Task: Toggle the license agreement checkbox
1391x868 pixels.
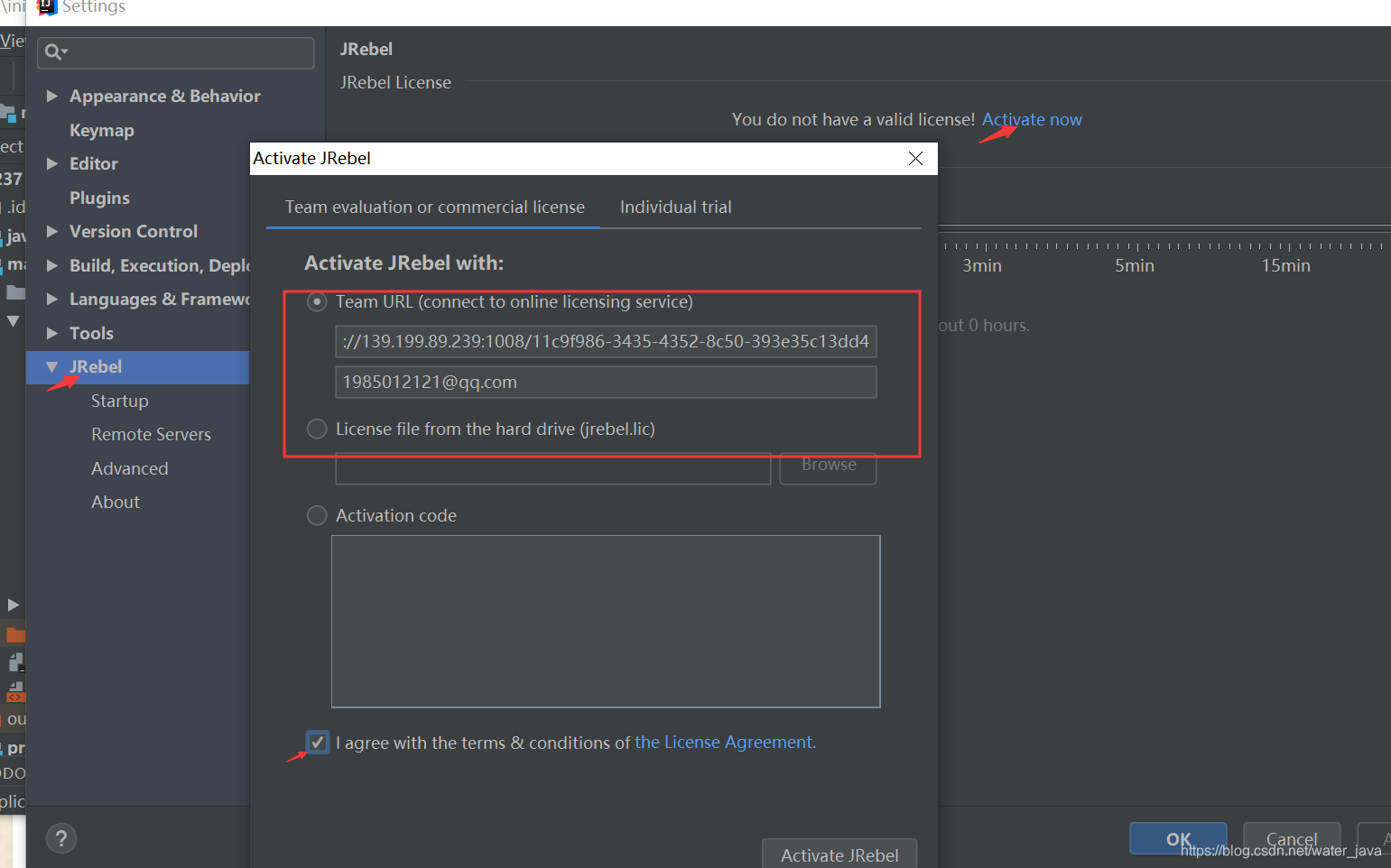Action: pos(317,743)
